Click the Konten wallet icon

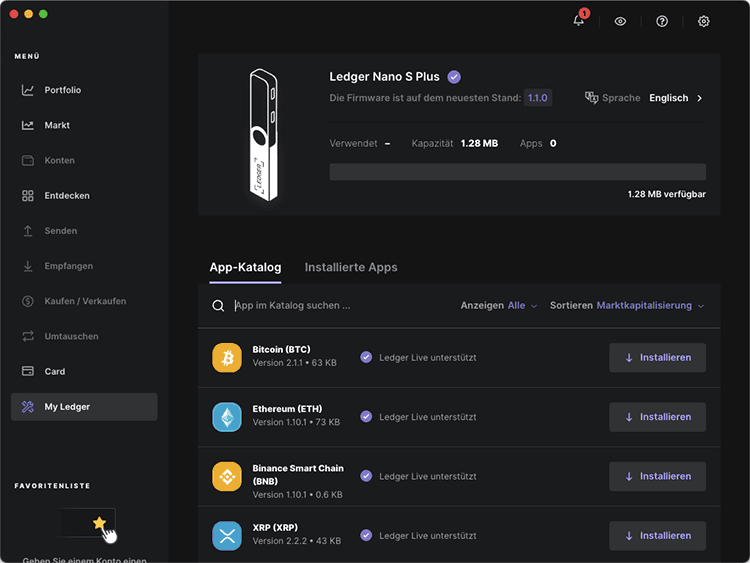click(x=28, y=160)
